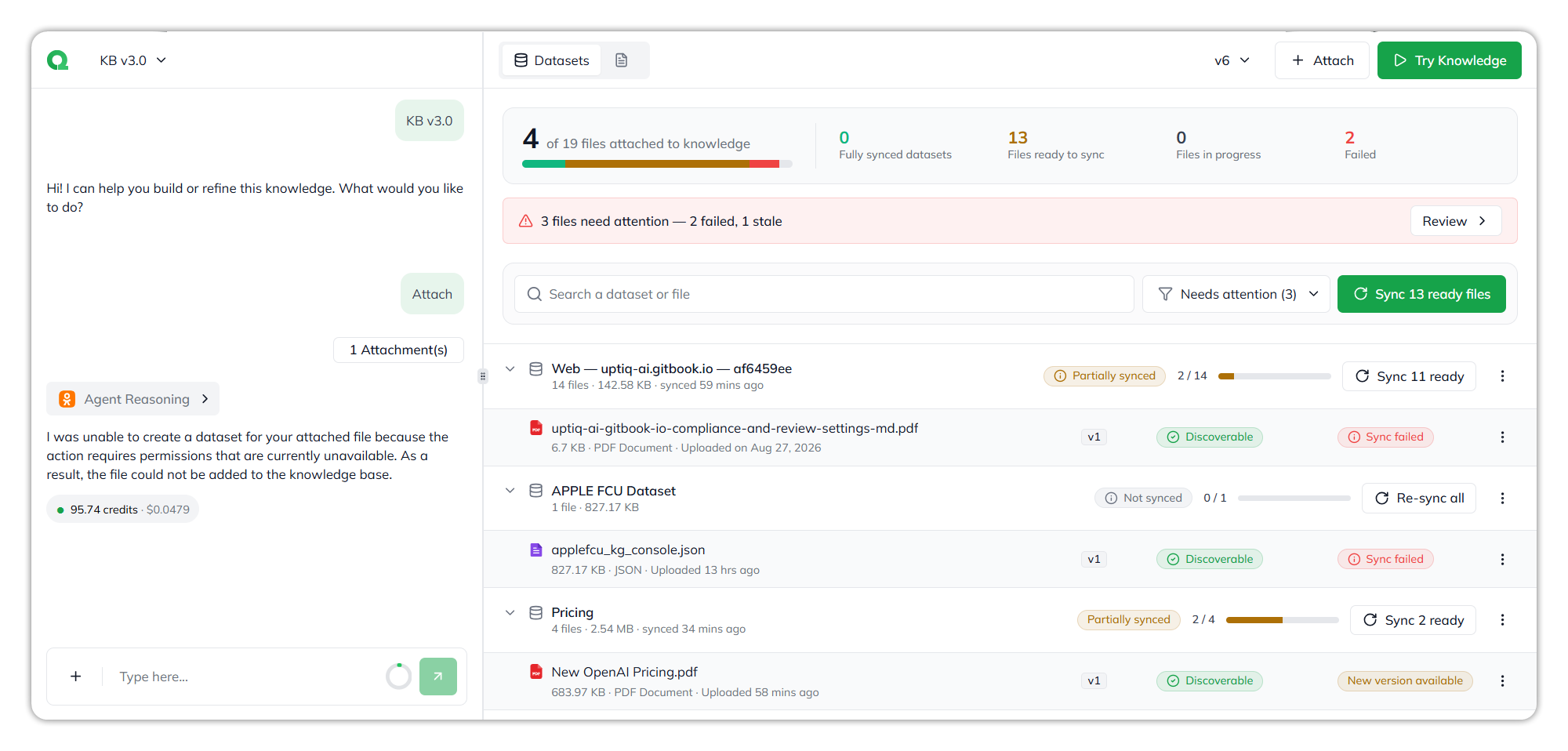Click the overall files attached progress bar
This screenshot has width=1568, height=751.
click(657, 164)
